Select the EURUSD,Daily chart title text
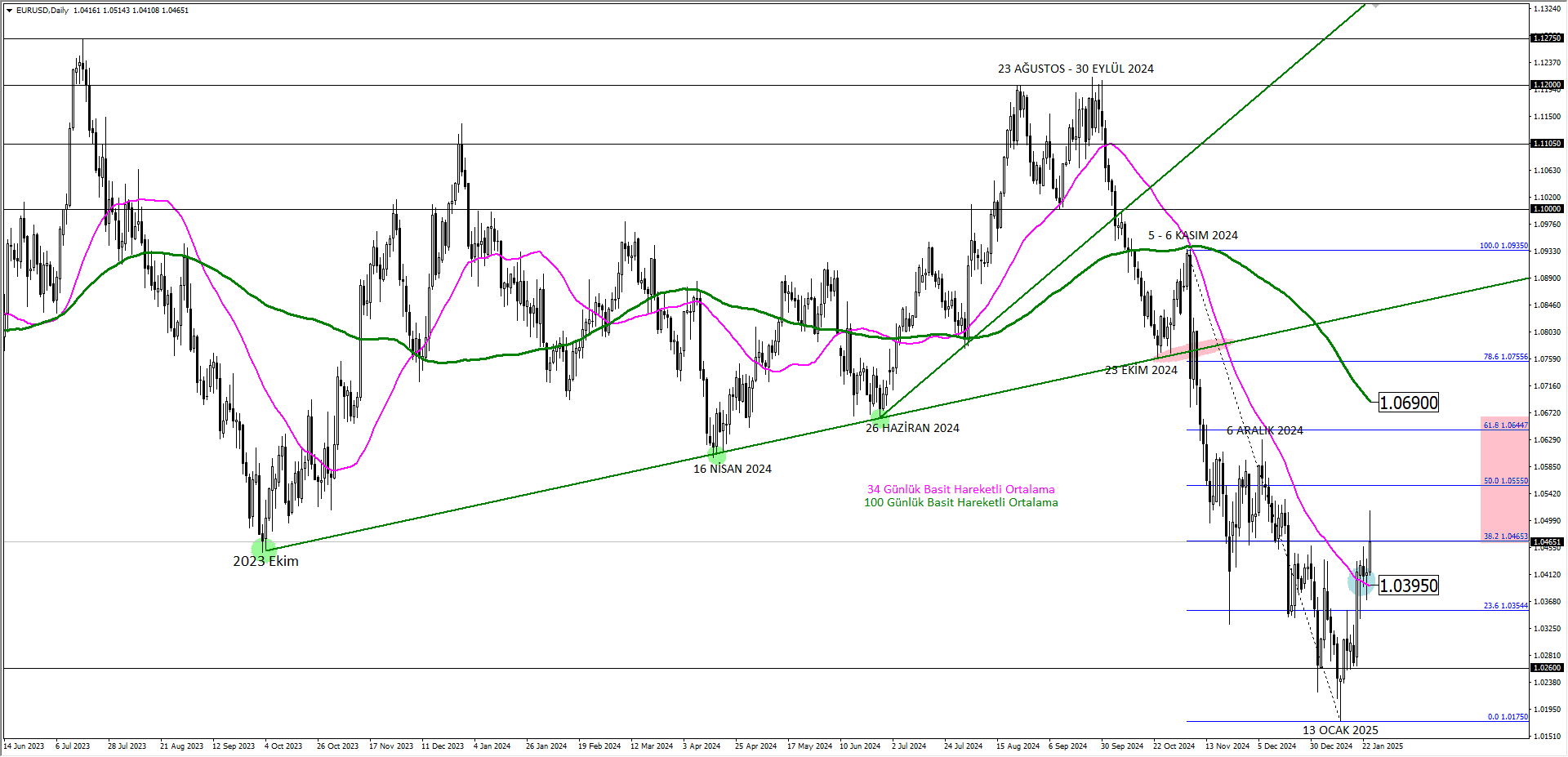 click(42, 11)
